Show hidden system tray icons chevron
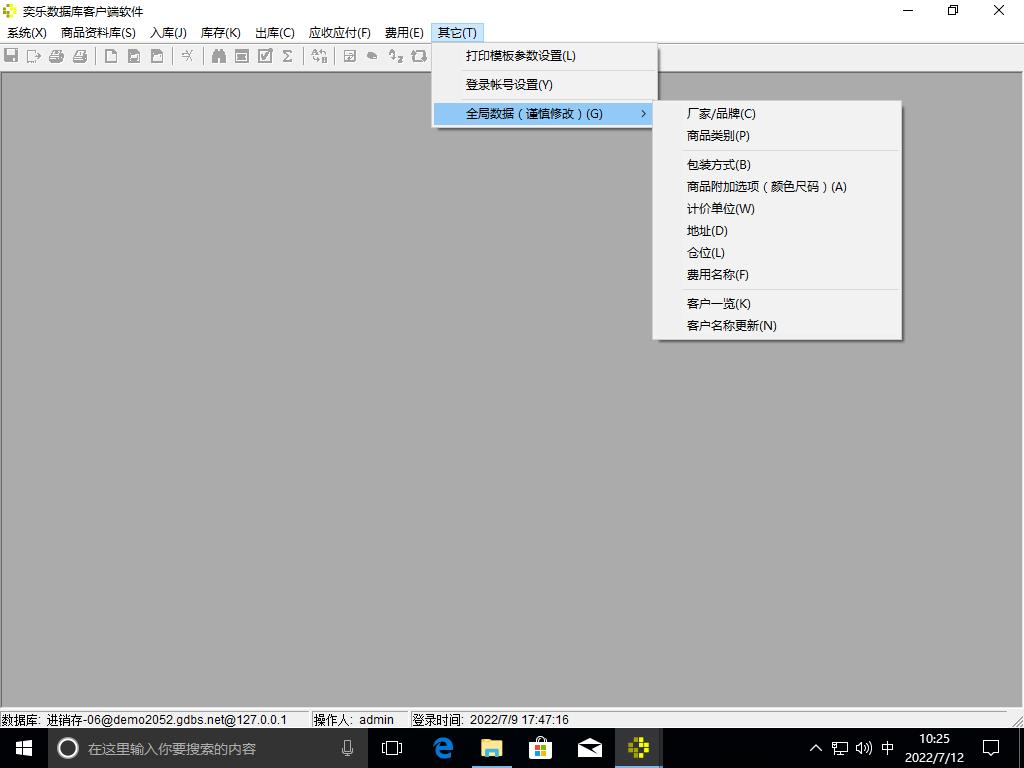 pos(816,748)
